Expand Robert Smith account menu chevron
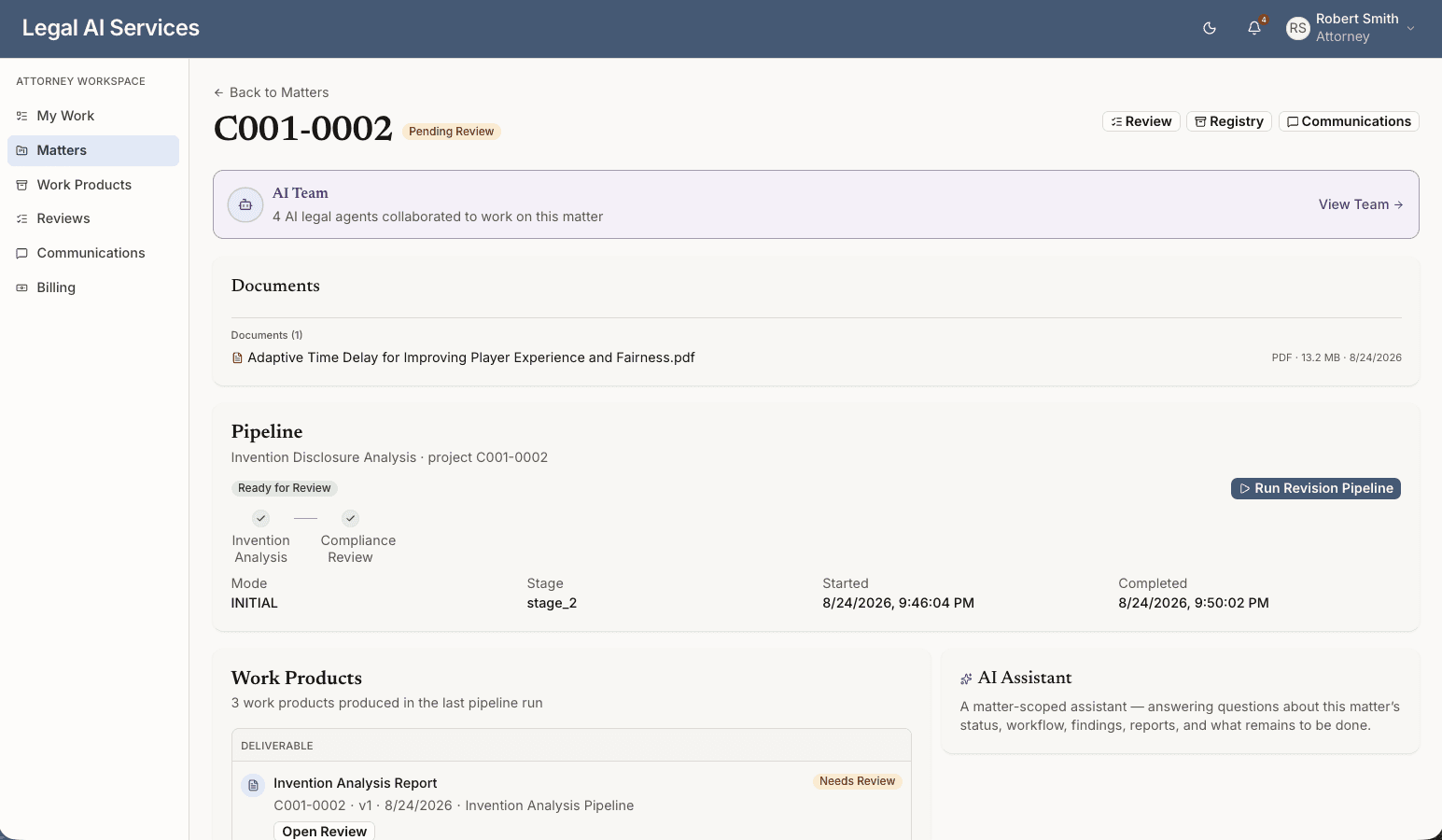Viewport: 1442px width, 840px height. click(1411, 28)
